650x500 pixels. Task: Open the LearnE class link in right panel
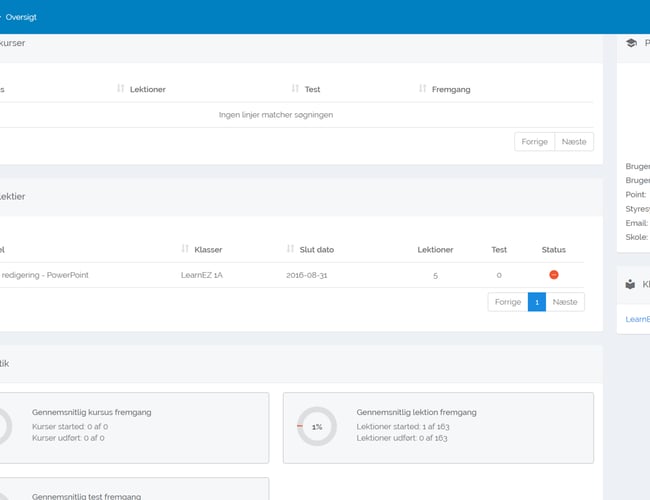pyautogui.click(x=637, y=319)
